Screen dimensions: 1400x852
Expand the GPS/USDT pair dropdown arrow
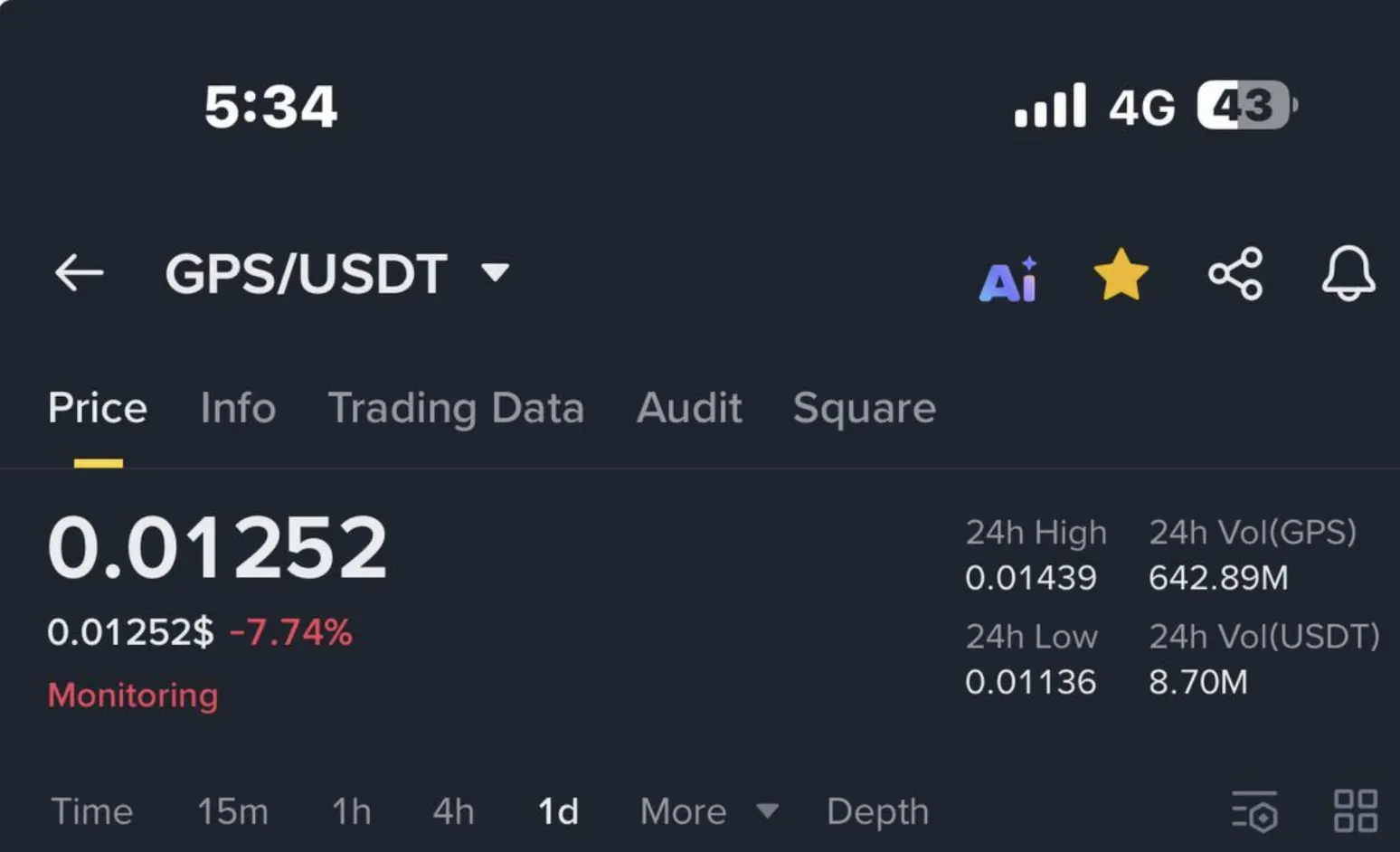(x=496, y=271)
